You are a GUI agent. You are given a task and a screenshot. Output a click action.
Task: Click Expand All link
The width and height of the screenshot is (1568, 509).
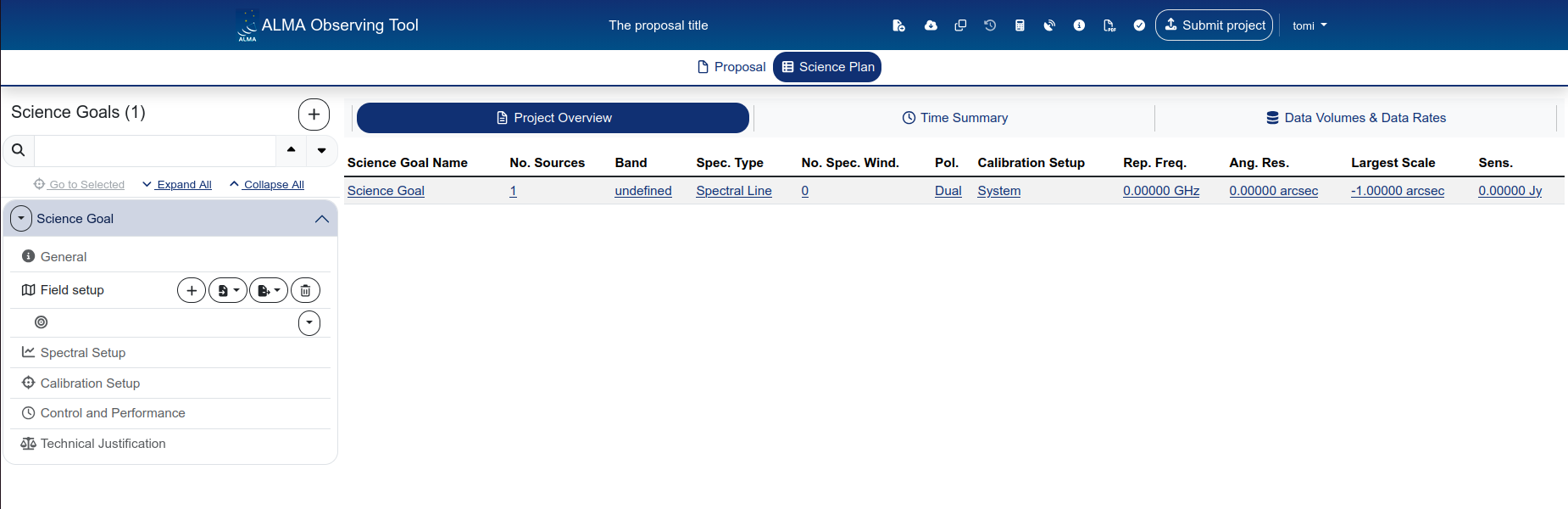177,184
